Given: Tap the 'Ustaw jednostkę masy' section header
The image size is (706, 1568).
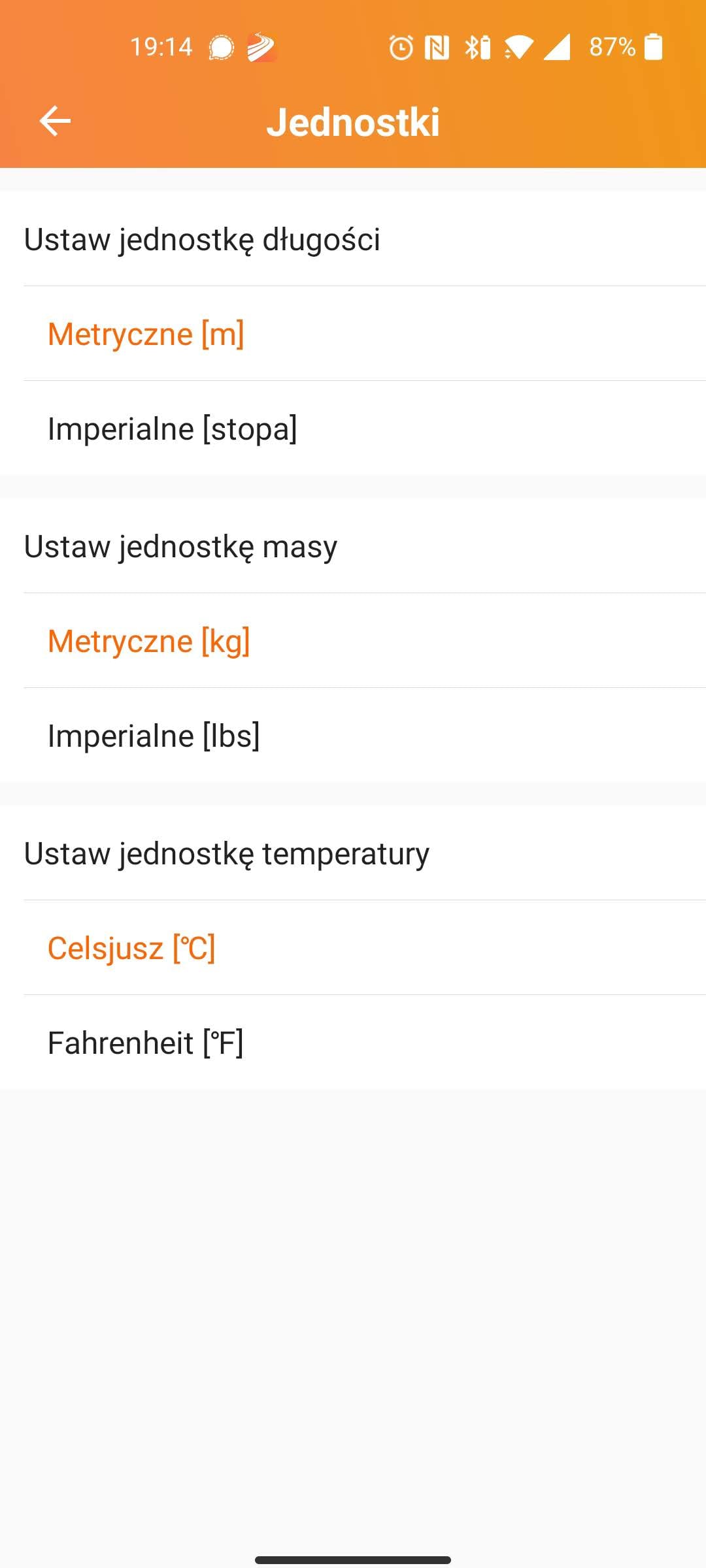Looking at the screenshot, I should point(180,546).
